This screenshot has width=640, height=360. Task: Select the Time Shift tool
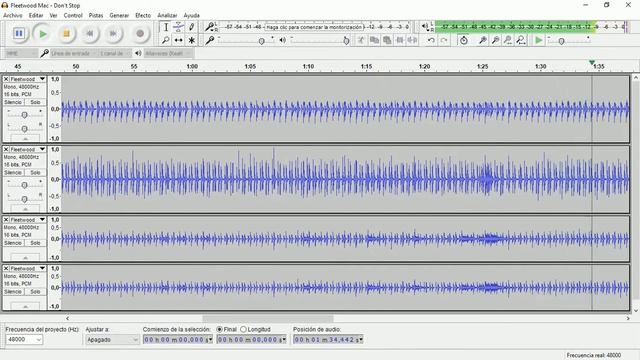click(x=178, y=40)
